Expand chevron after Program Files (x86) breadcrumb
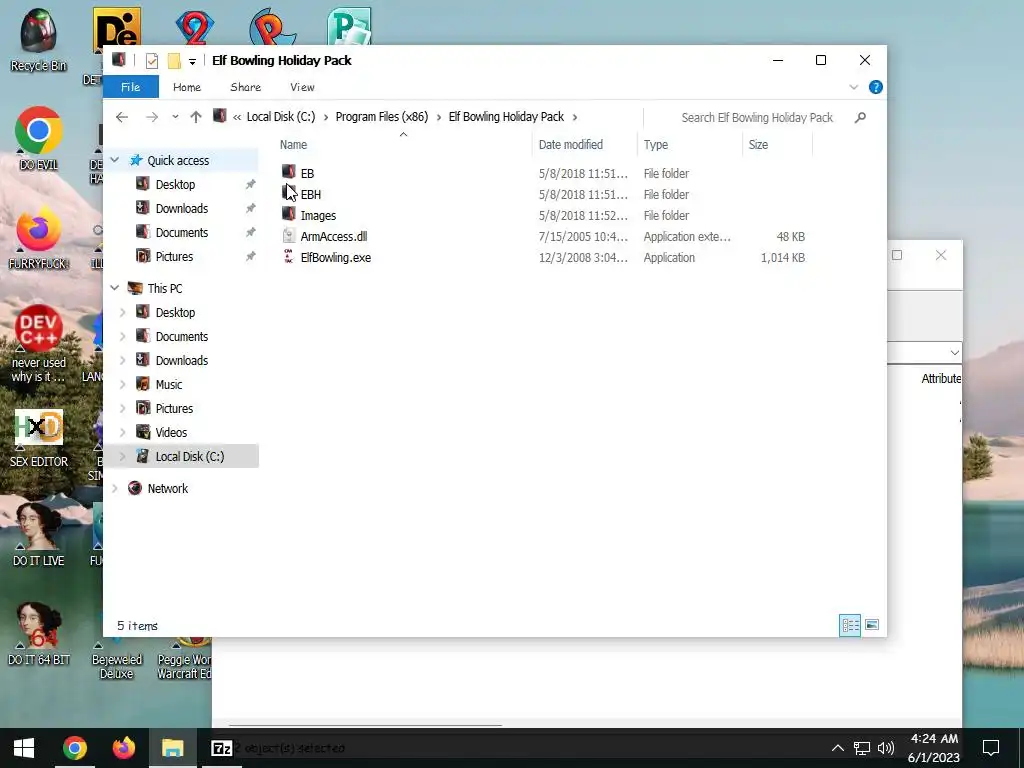This screenshot has width=1024, height=768. tap(438, 117)
